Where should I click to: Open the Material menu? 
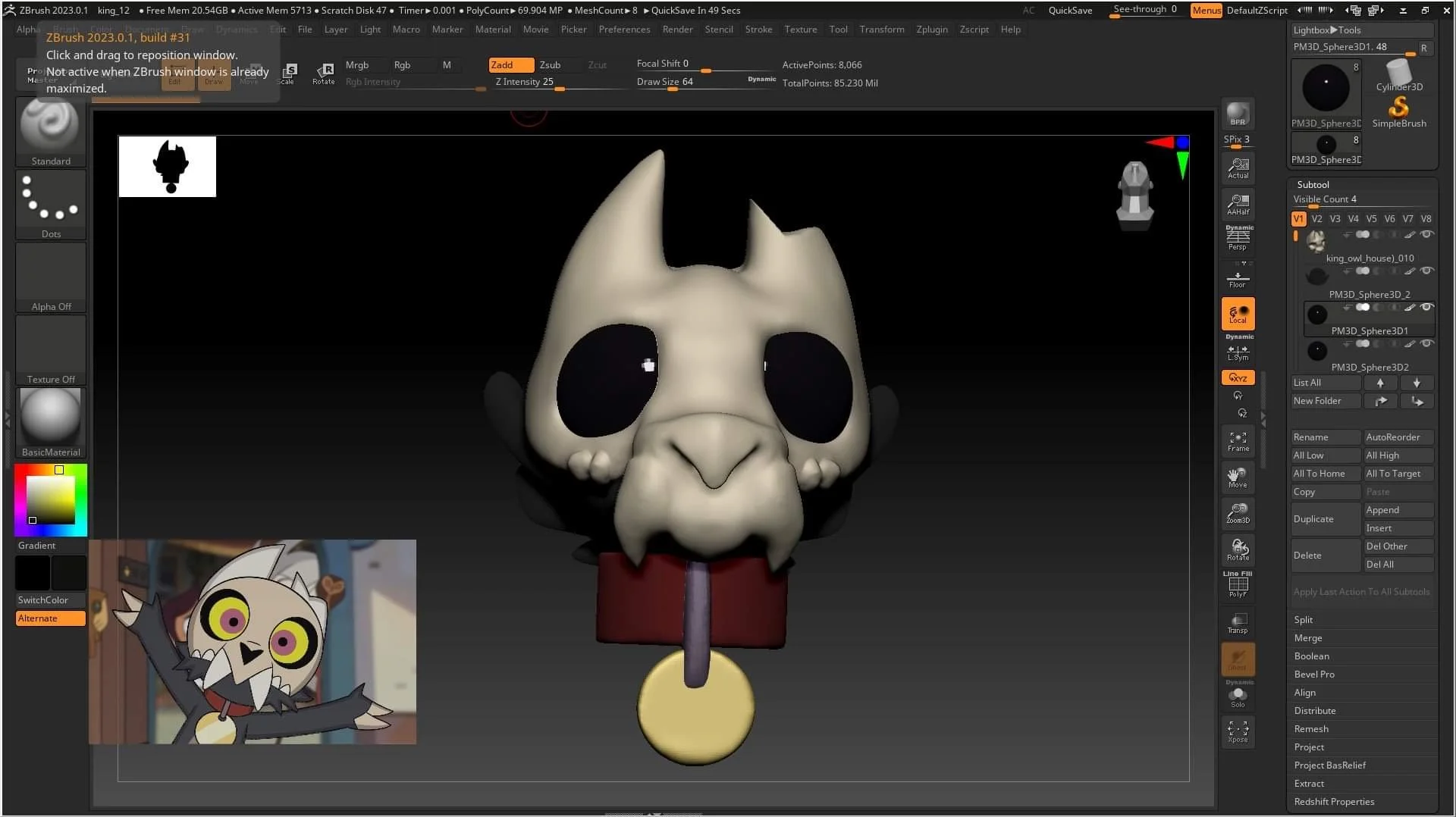[493, 30]
